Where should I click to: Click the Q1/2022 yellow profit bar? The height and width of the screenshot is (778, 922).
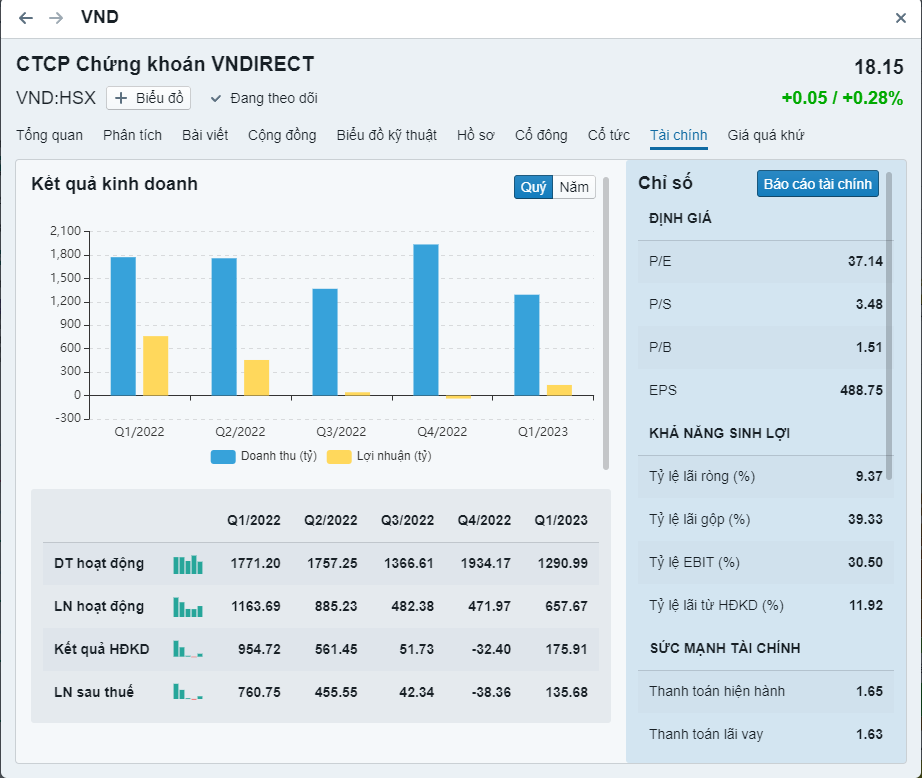click(x=155, y=366)
